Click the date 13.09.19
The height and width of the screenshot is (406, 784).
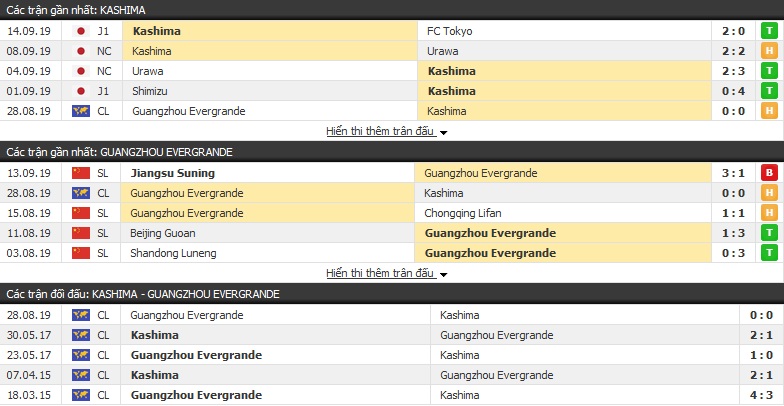click(x=29, y=173)
